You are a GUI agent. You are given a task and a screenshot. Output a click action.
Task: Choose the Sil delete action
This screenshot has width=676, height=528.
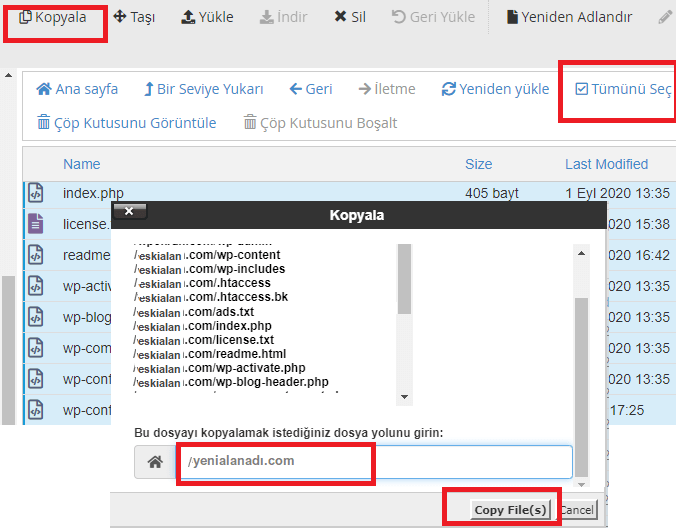click(x=350, y=17)
